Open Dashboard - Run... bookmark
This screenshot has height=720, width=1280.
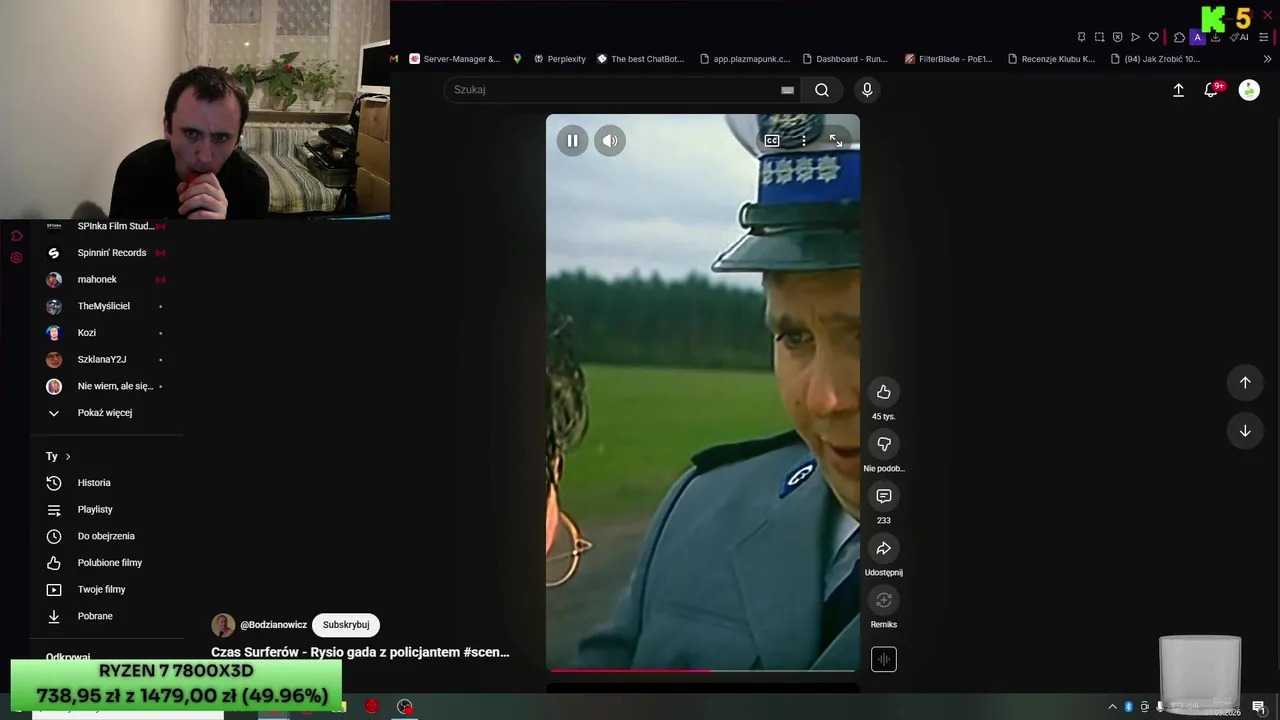tap(846, 59)
